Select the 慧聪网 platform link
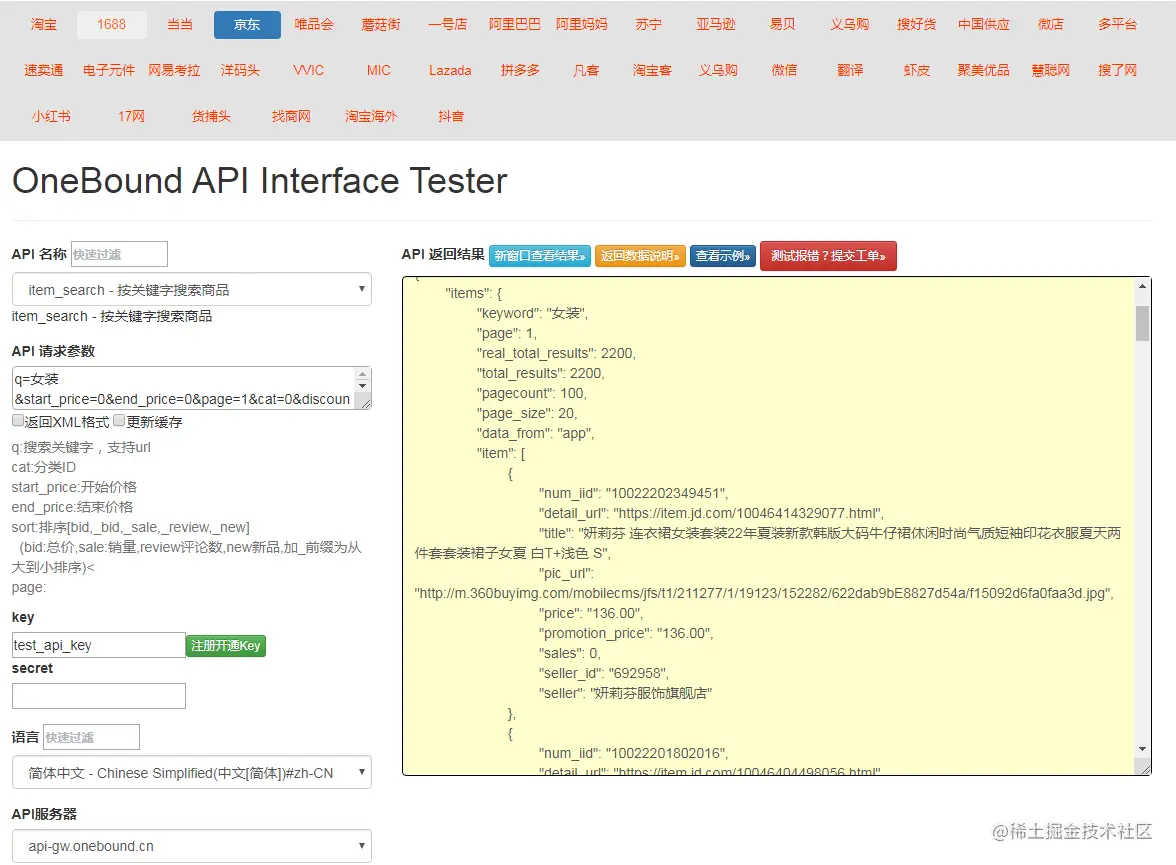 [1051, 71]
